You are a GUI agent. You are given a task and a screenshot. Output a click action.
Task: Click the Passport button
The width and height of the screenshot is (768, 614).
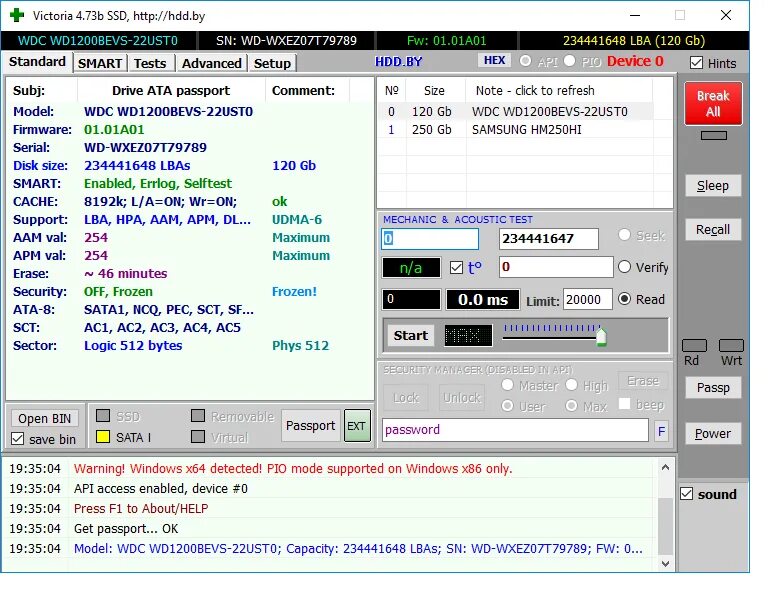311,426
